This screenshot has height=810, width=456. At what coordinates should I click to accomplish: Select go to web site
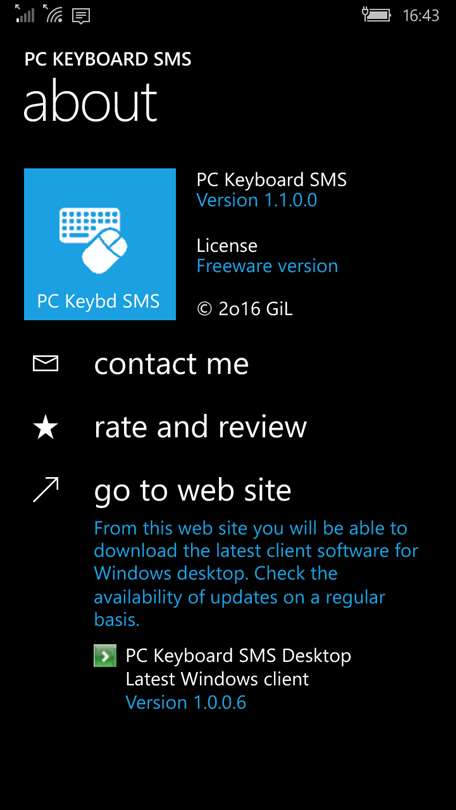pyautogui.click(x=193, y=491)
